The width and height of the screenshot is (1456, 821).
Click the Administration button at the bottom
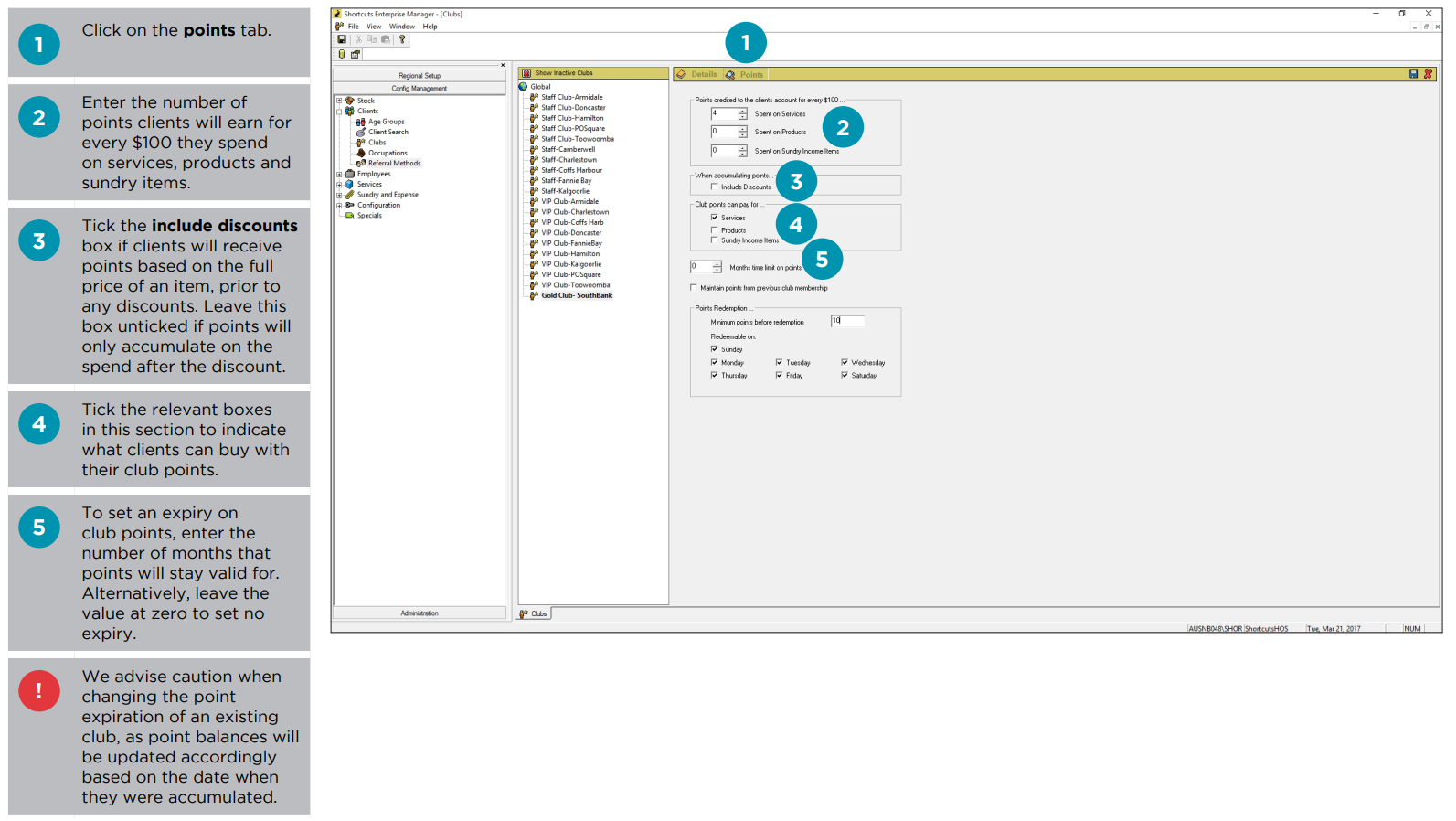tap(420, 613)
